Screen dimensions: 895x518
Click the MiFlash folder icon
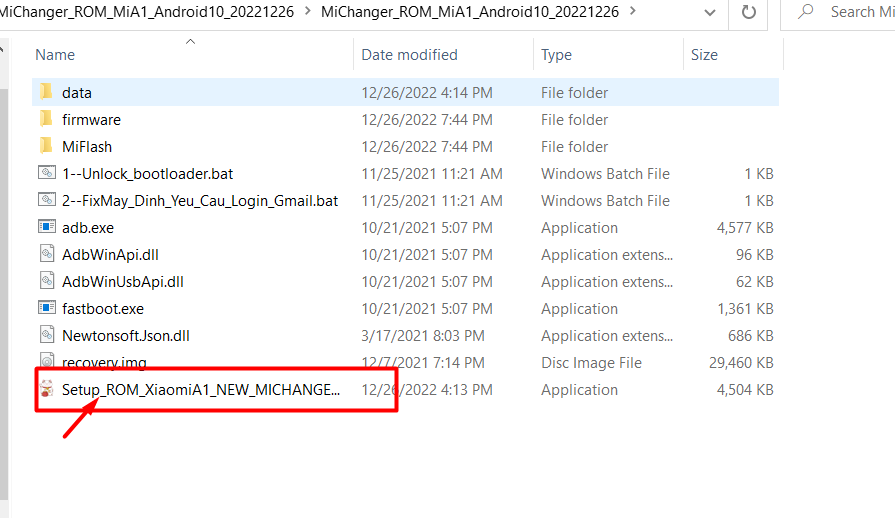46,146
